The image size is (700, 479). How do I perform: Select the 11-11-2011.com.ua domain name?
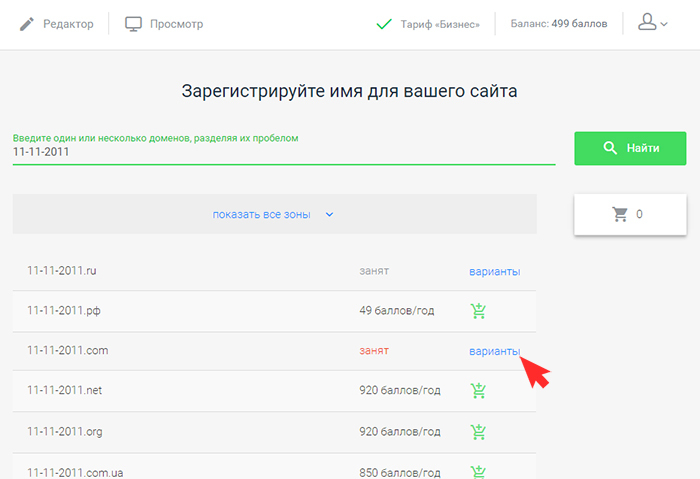pos(75,472)
